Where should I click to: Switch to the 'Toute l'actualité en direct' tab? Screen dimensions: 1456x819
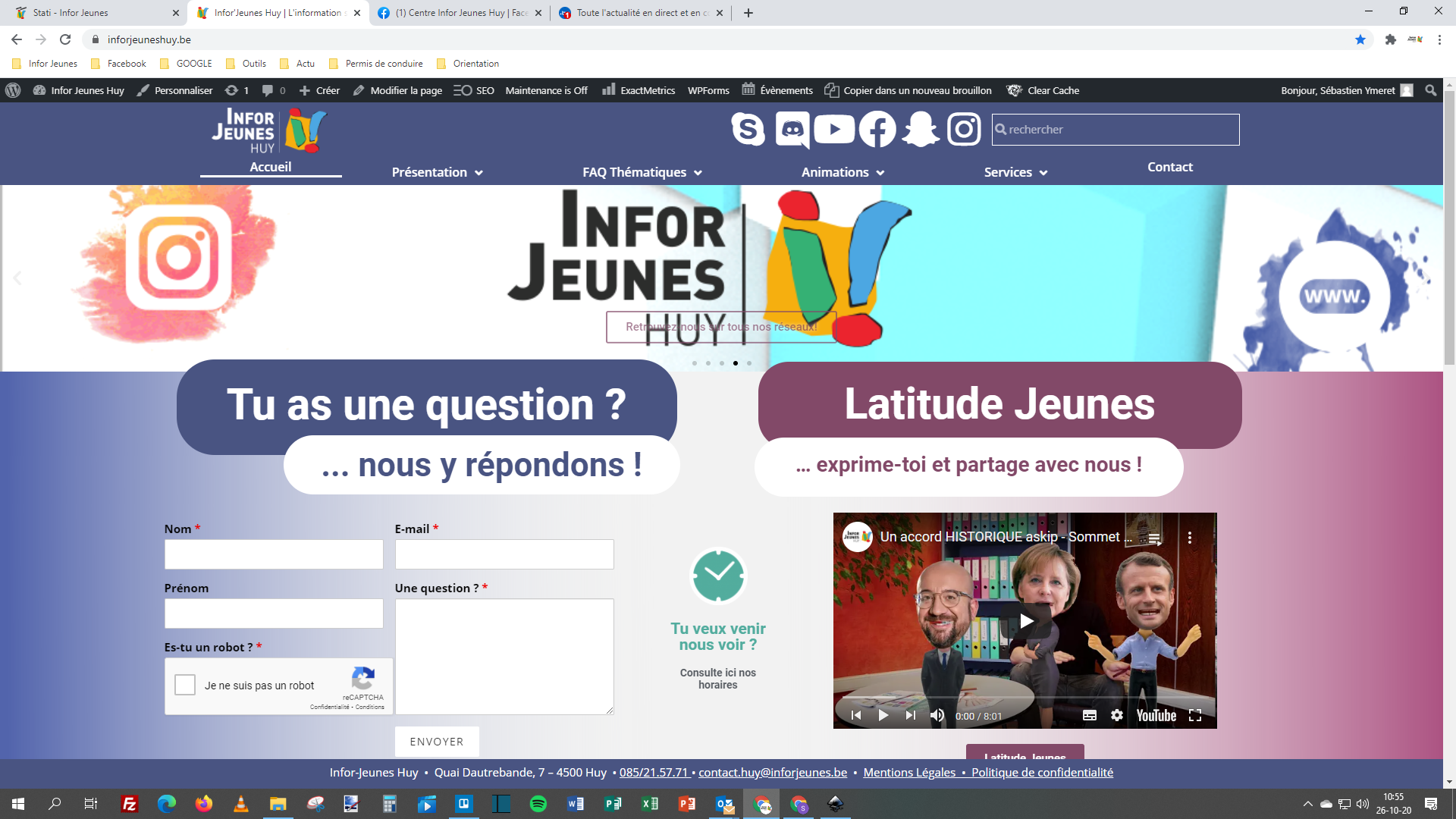641,13
